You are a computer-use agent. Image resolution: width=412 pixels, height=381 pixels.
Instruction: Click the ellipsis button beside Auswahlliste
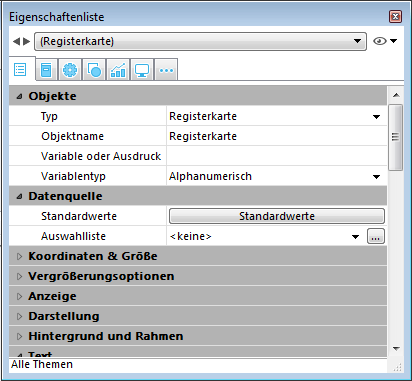tap(376, 236)
